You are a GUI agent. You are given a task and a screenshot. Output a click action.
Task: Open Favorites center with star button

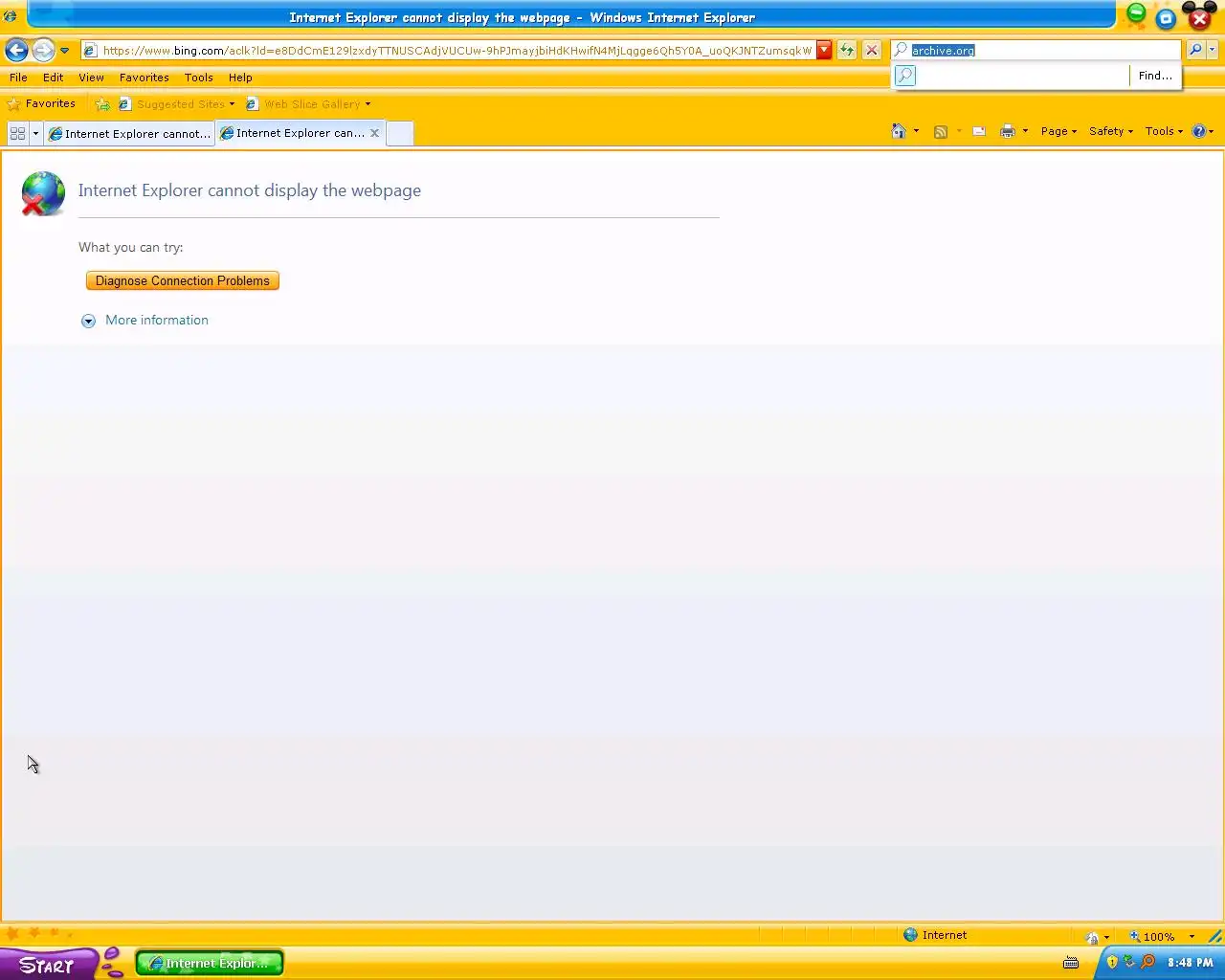pos(41,103)
